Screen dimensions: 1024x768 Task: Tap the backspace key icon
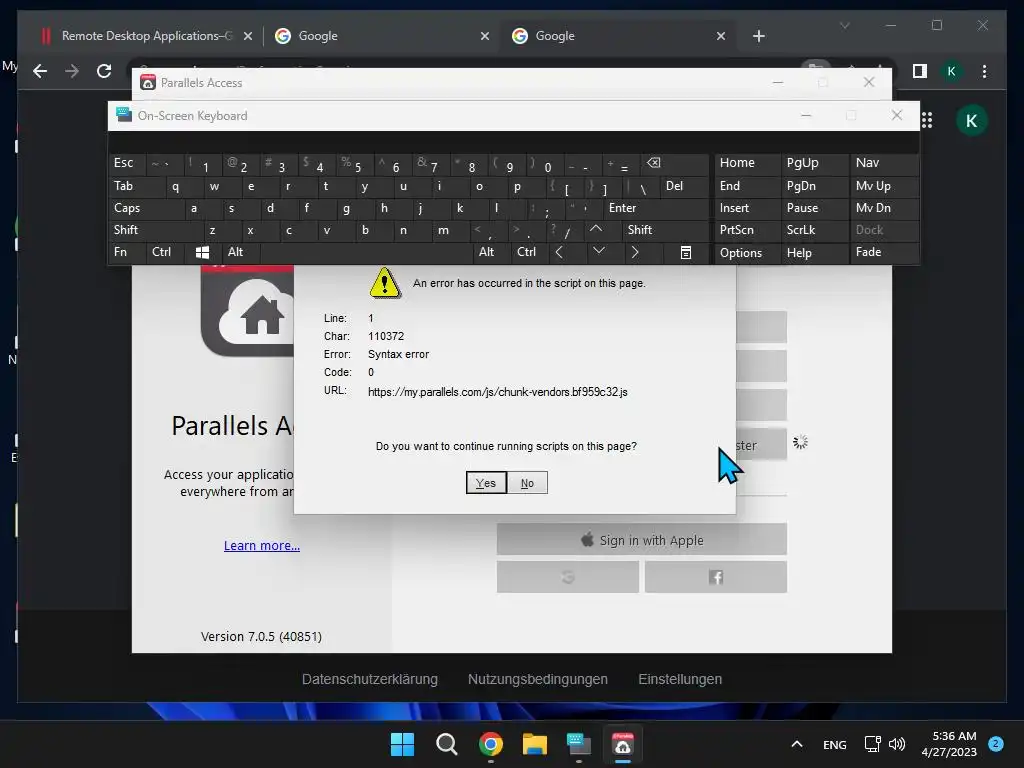[x=674, y=163]
